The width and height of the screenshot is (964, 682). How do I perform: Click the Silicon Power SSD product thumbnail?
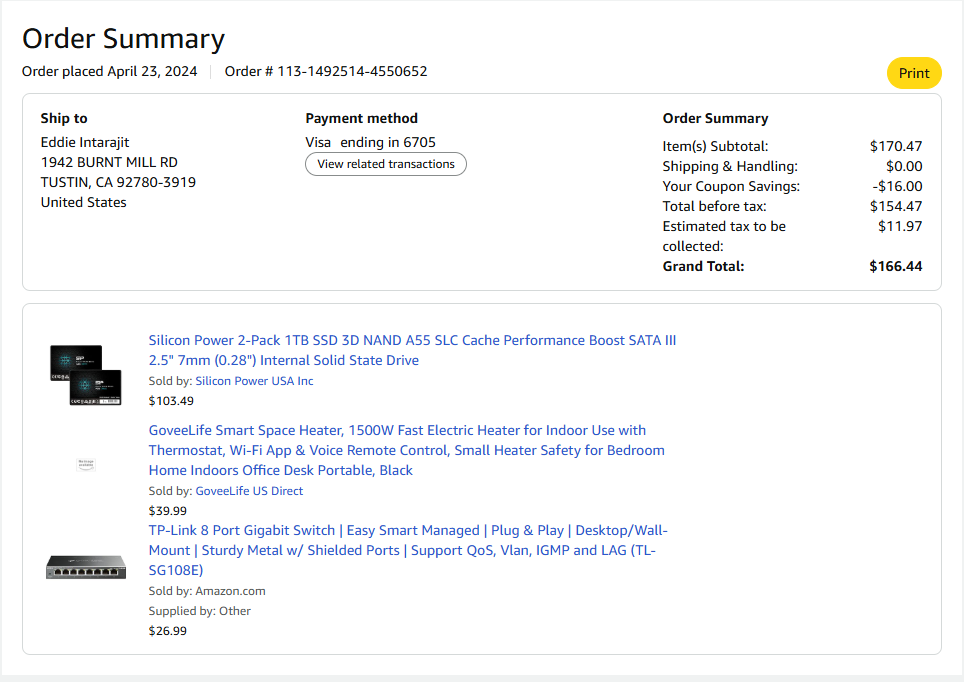pyautogui.click(x=86, y=374)
